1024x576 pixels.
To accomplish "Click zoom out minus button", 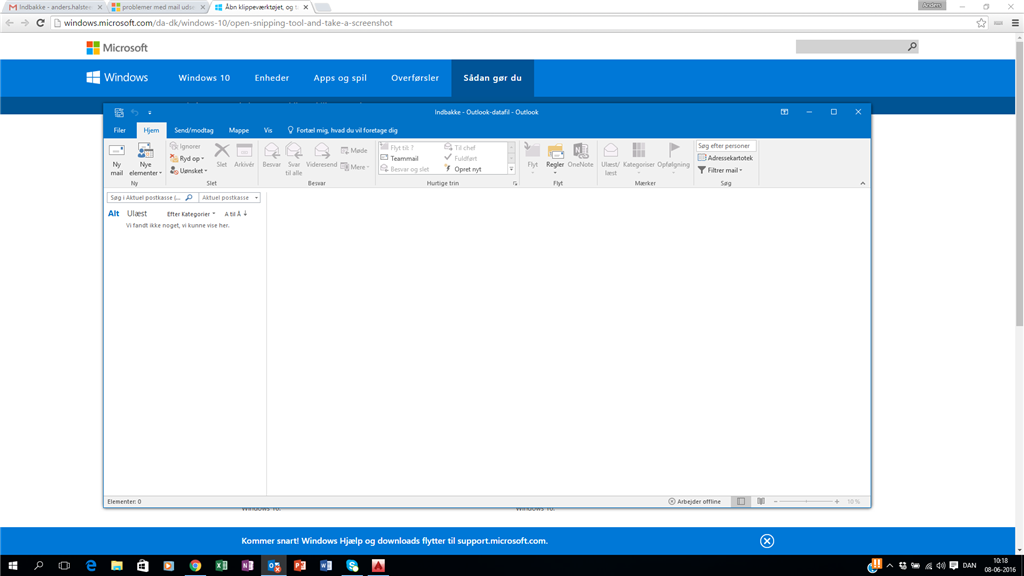I will (x=776, y=502).
